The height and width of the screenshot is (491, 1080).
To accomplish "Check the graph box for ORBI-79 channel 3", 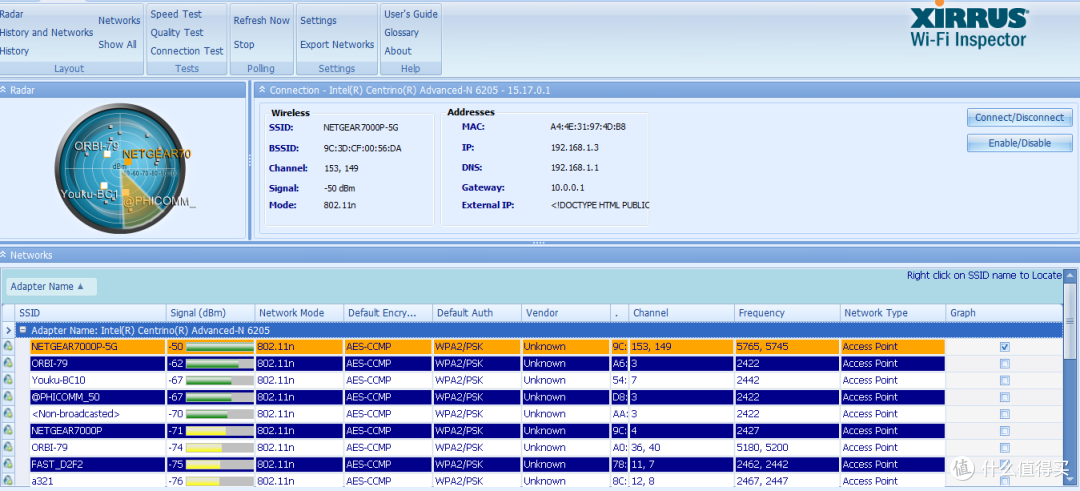I will [x=1005, y=364].
